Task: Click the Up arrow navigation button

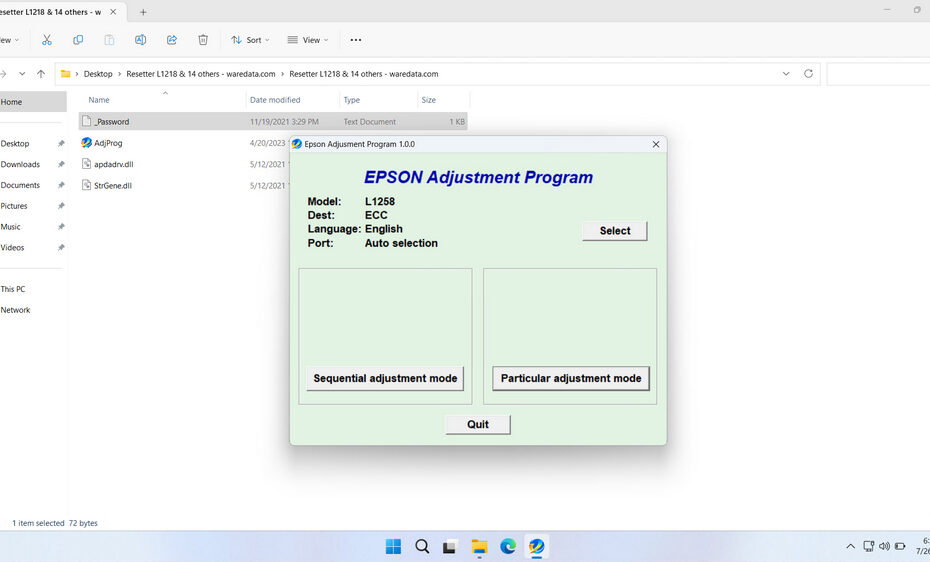Action: 41,74
